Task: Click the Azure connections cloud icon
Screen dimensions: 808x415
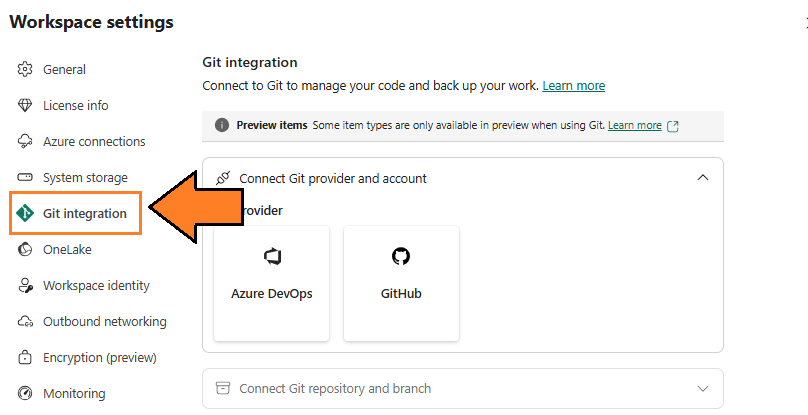Action: point(26,142)
